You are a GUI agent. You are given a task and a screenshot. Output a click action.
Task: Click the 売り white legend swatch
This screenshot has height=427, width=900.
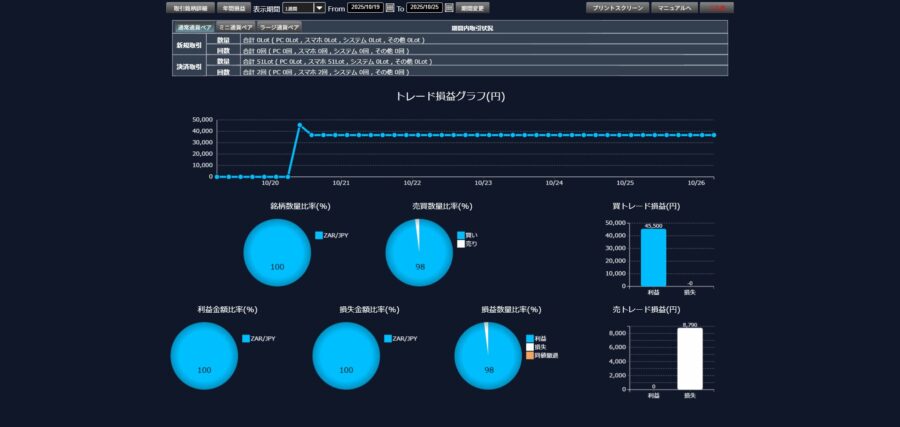460,243
